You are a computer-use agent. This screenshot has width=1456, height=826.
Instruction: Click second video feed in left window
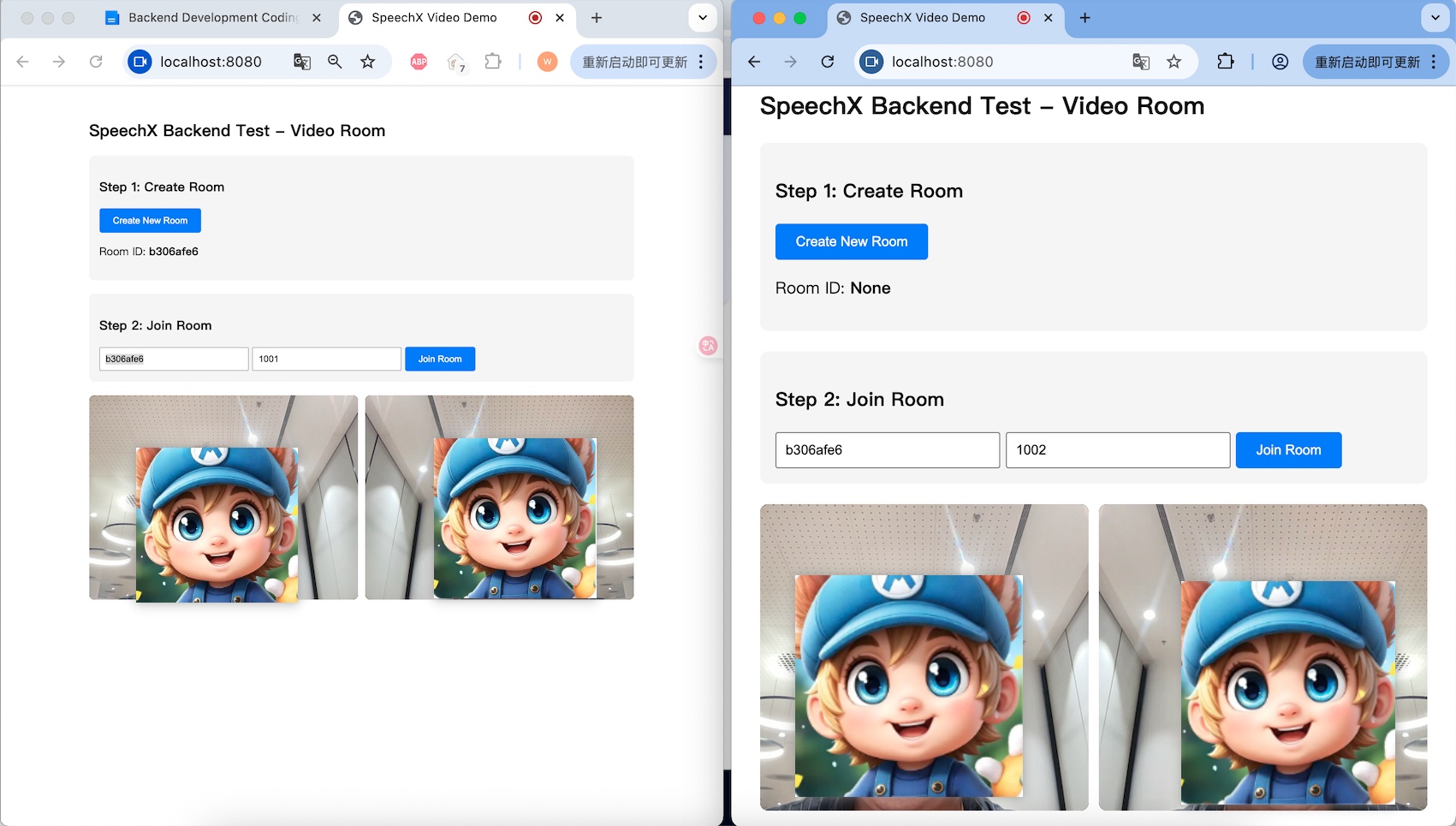(499, 497)
